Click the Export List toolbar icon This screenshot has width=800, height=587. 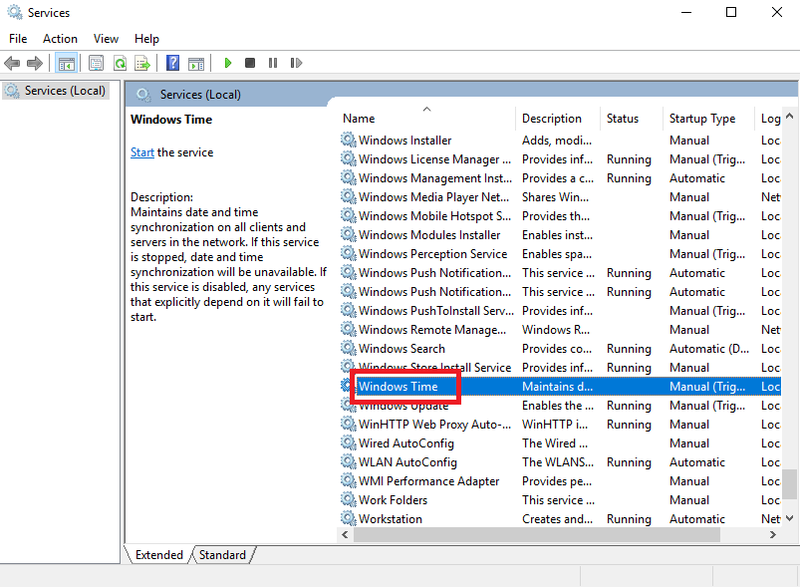point(142,63)
